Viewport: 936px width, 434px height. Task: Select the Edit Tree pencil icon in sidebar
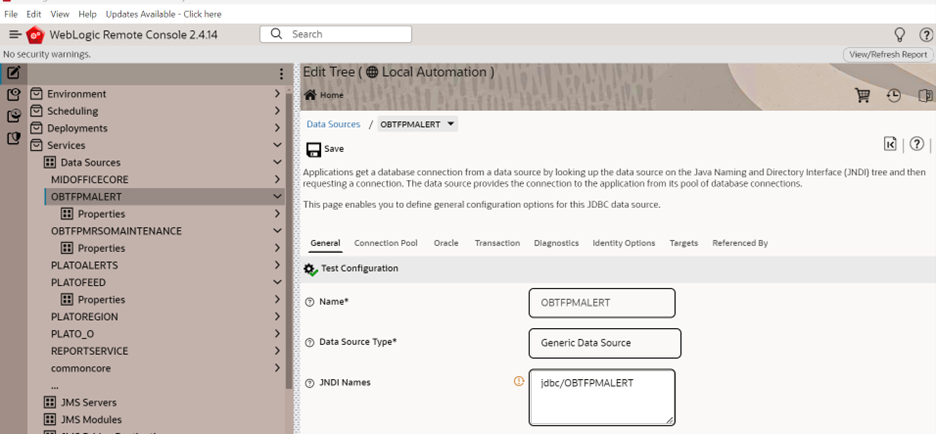(x=14, y=73)
